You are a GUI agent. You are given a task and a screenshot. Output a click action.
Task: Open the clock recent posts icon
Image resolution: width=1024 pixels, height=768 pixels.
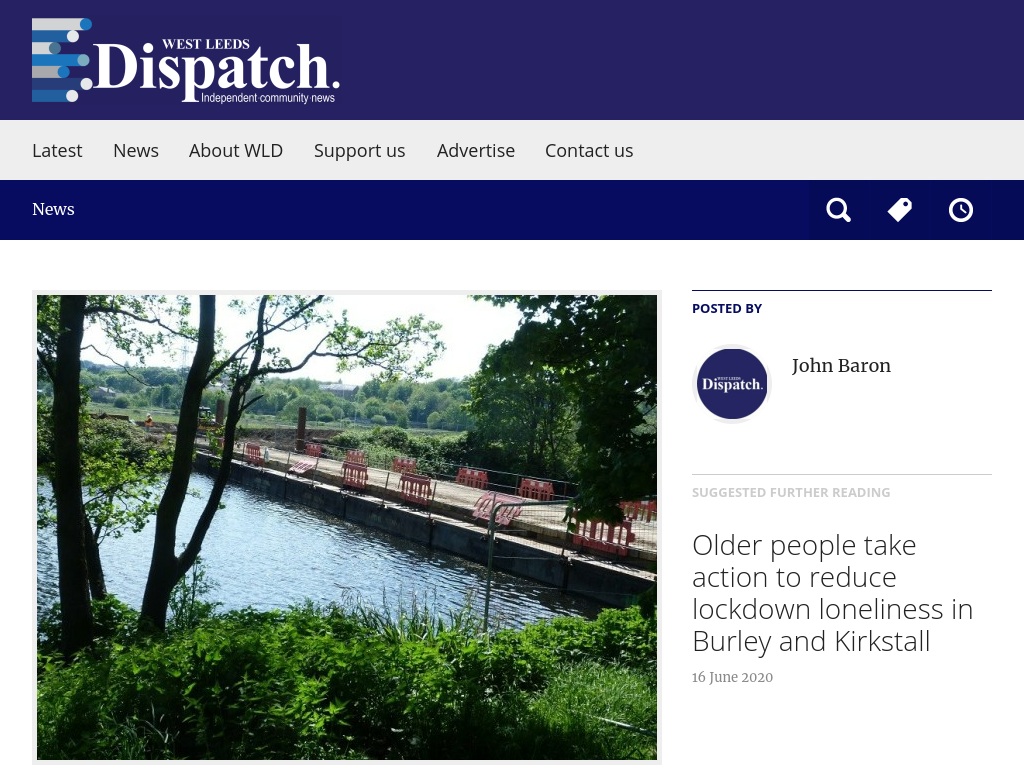tap(961, 210)
